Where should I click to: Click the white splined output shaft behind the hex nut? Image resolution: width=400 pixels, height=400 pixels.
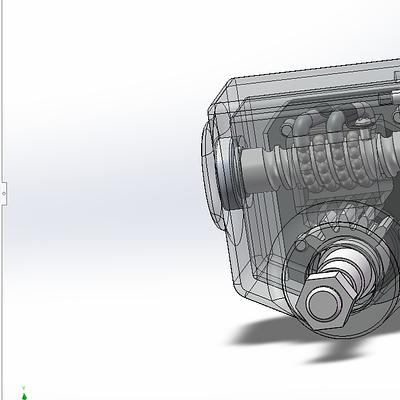(x=347, y=270)
